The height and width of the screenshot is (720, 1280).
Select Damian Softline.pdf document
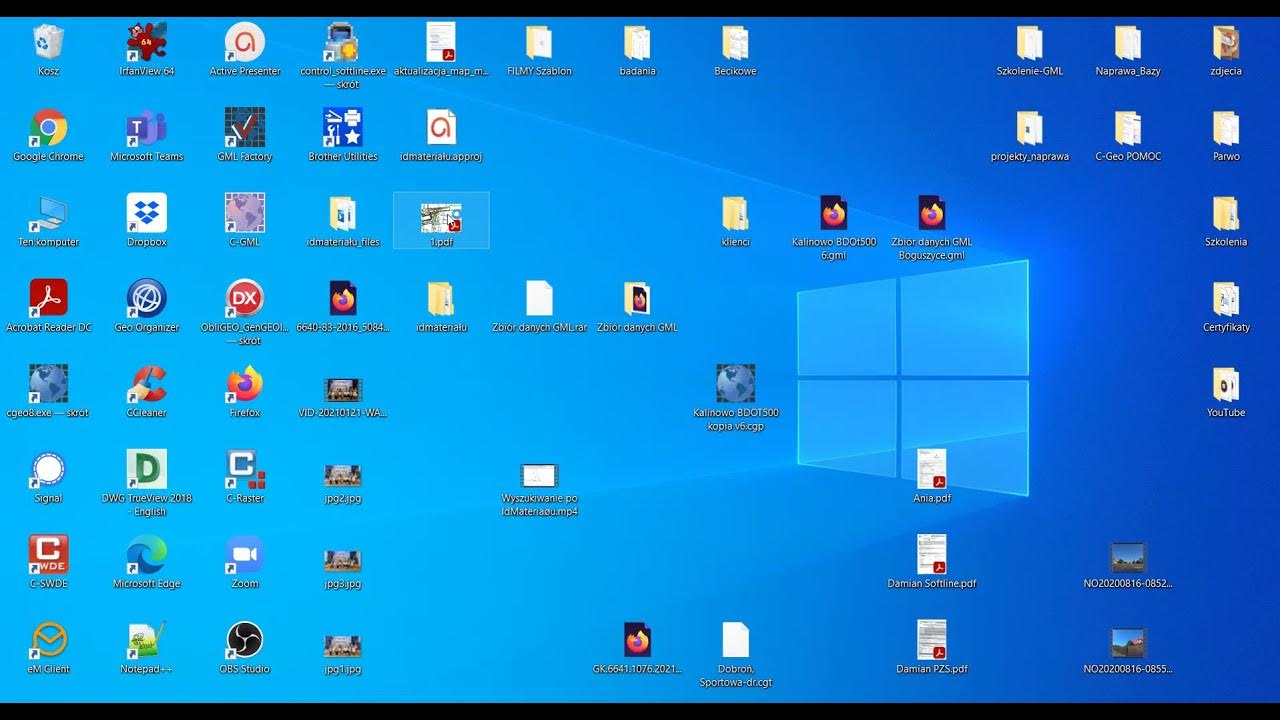point(932,554)
